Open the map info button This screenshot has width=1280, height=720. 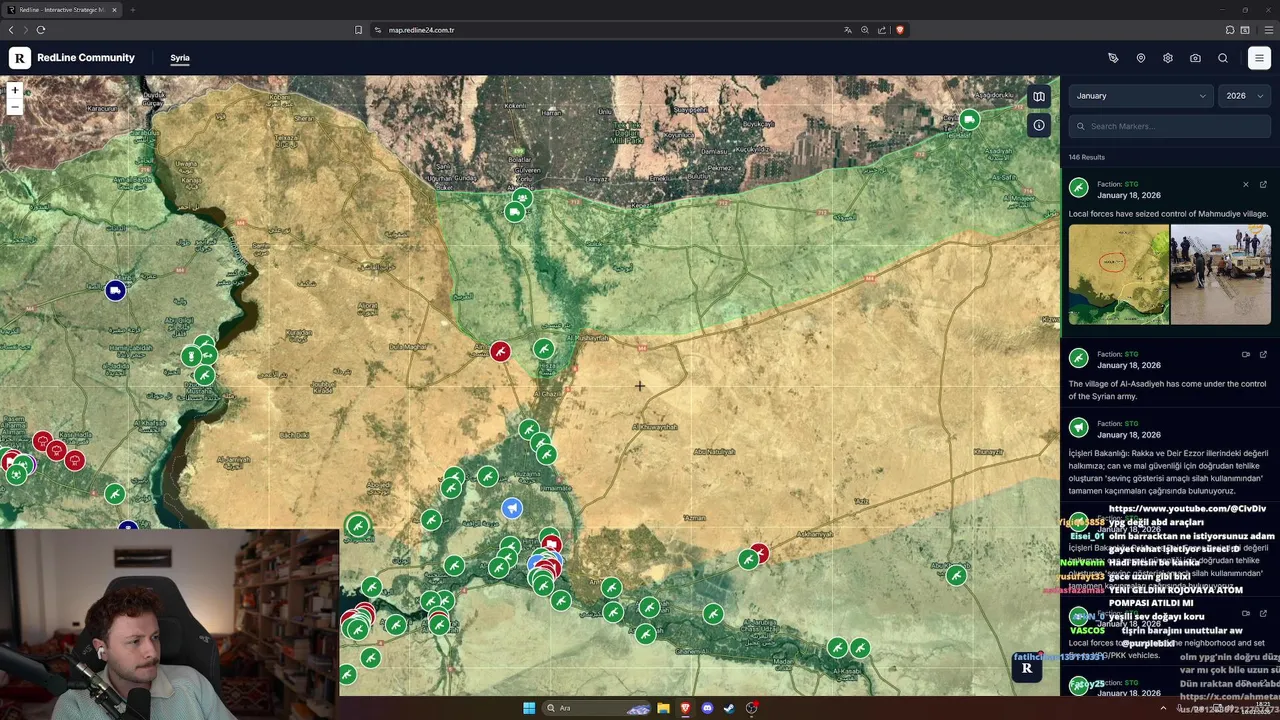coord(1039,125)
